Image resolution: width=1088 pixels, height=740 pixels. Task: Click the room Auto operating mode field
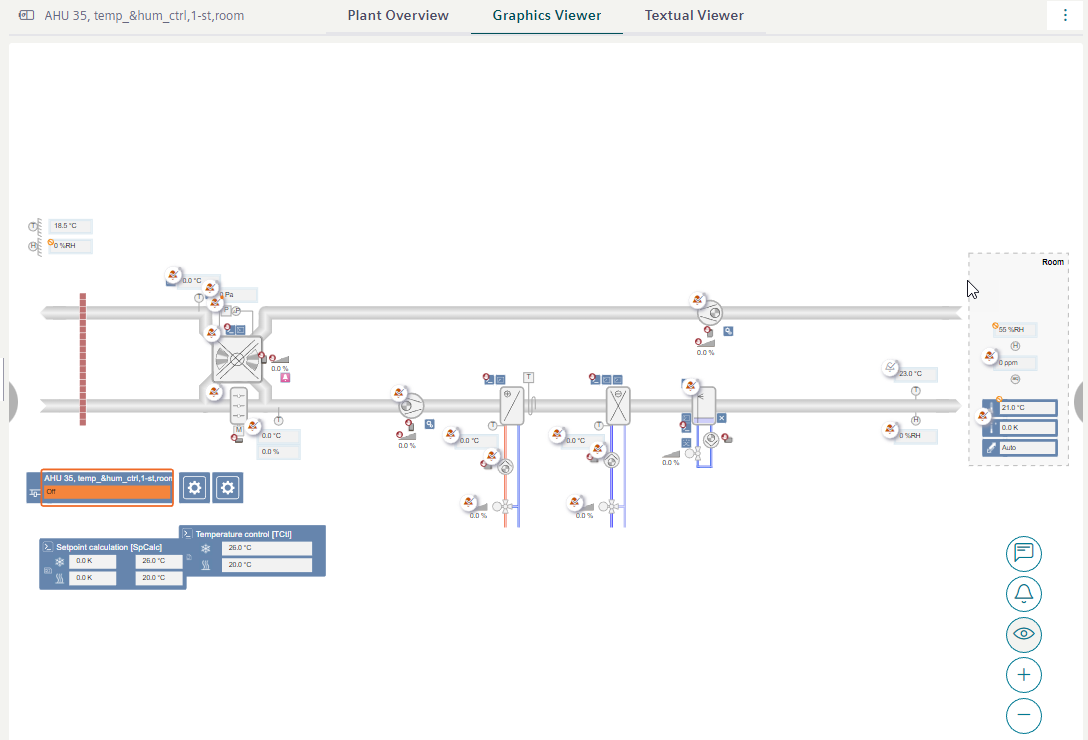1027,447
